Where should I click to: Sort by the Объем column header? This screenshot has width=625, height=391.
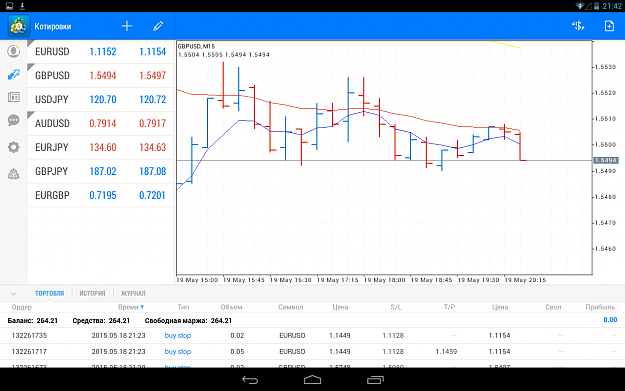pyautogui.click(x=231, y=307)
